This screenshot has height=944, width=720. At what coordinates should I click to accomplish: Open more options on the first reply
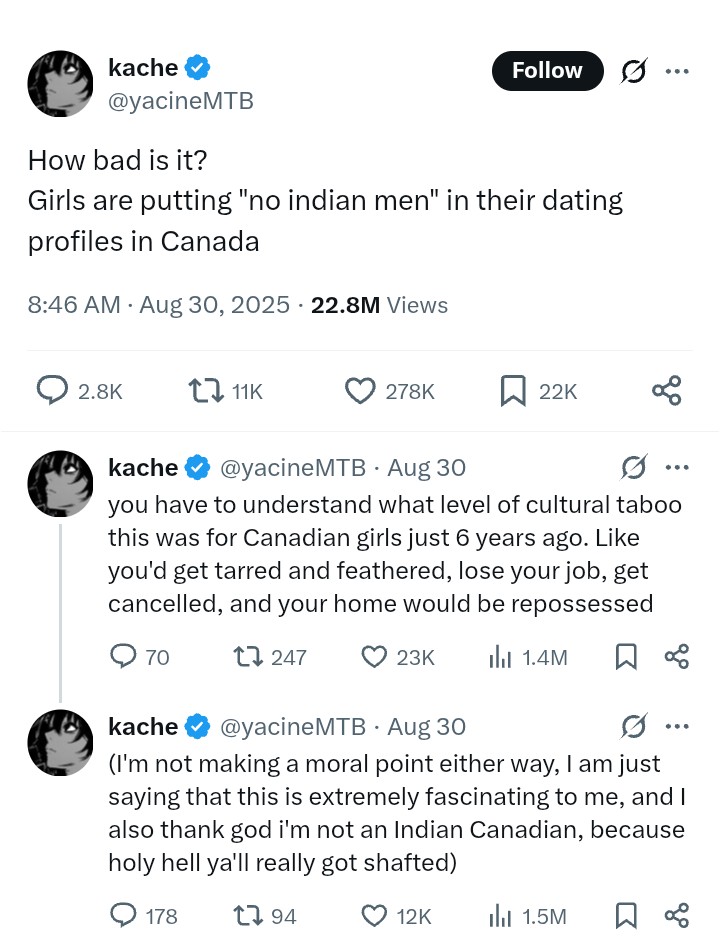(677, 467)
